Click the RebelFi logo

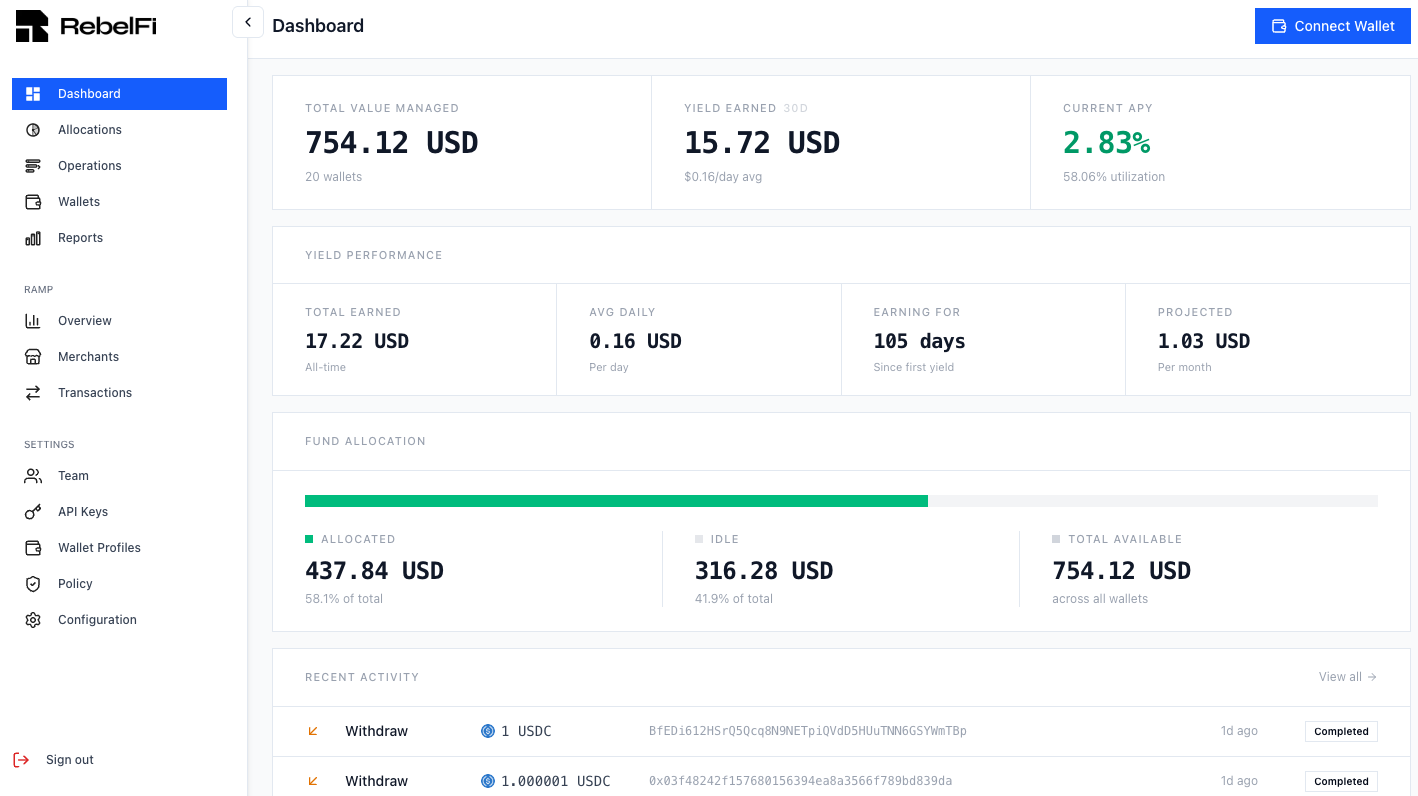tap(85, 26)
